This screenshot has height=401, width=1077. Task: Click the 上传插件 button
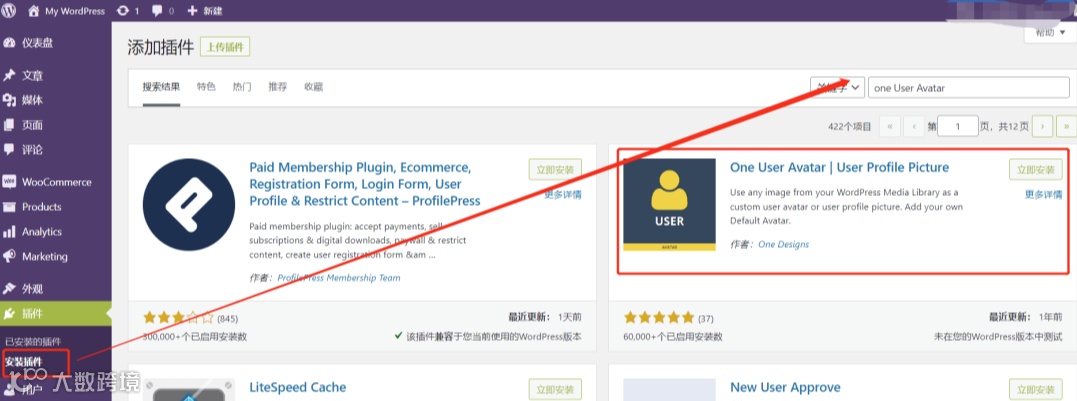coord(225,47)
